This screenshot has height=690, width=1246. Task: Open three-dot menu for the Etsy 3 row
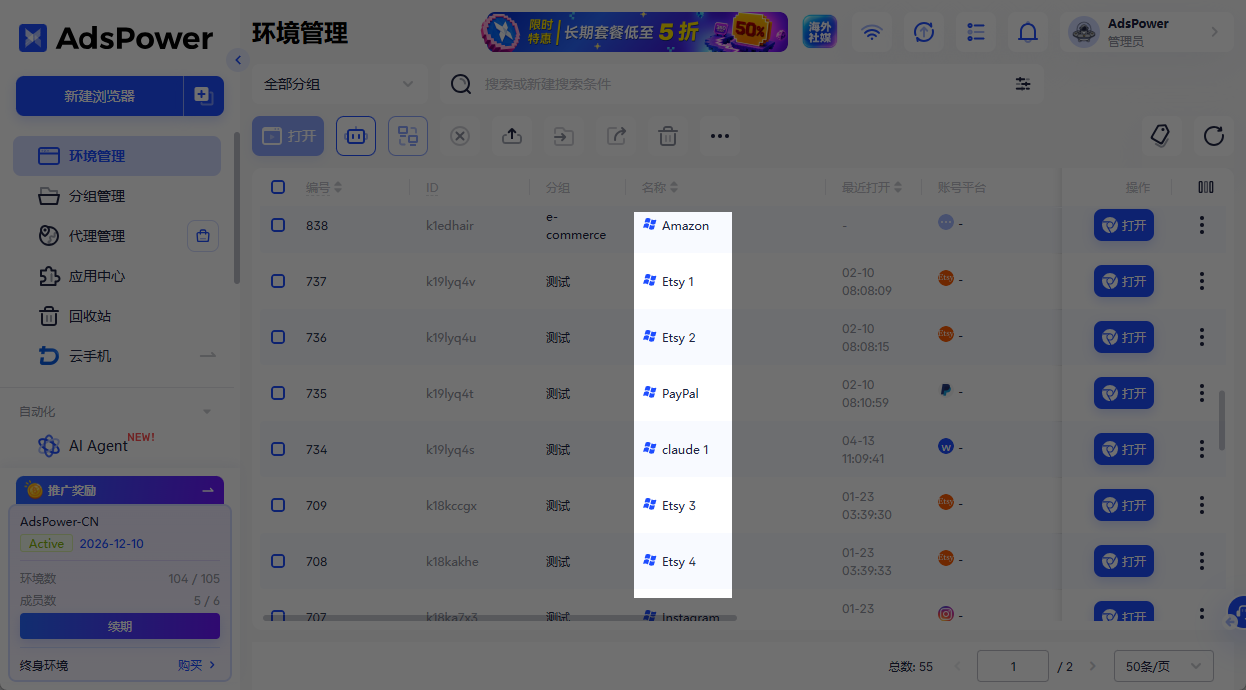1202,505
